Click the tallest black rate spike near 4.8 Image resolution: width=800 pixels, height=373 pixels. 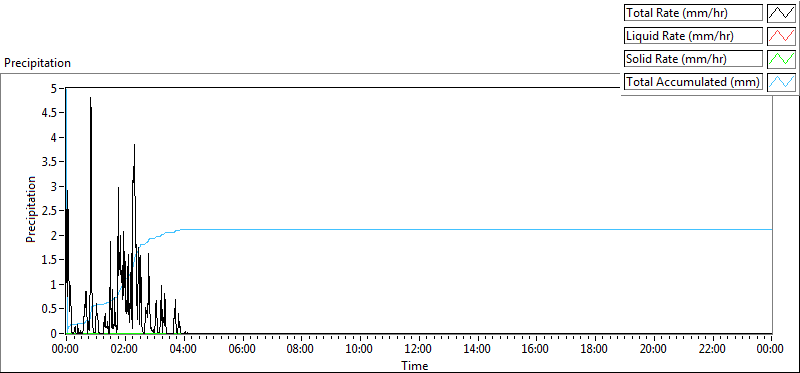pyautogui.click(x=91, y=100)
